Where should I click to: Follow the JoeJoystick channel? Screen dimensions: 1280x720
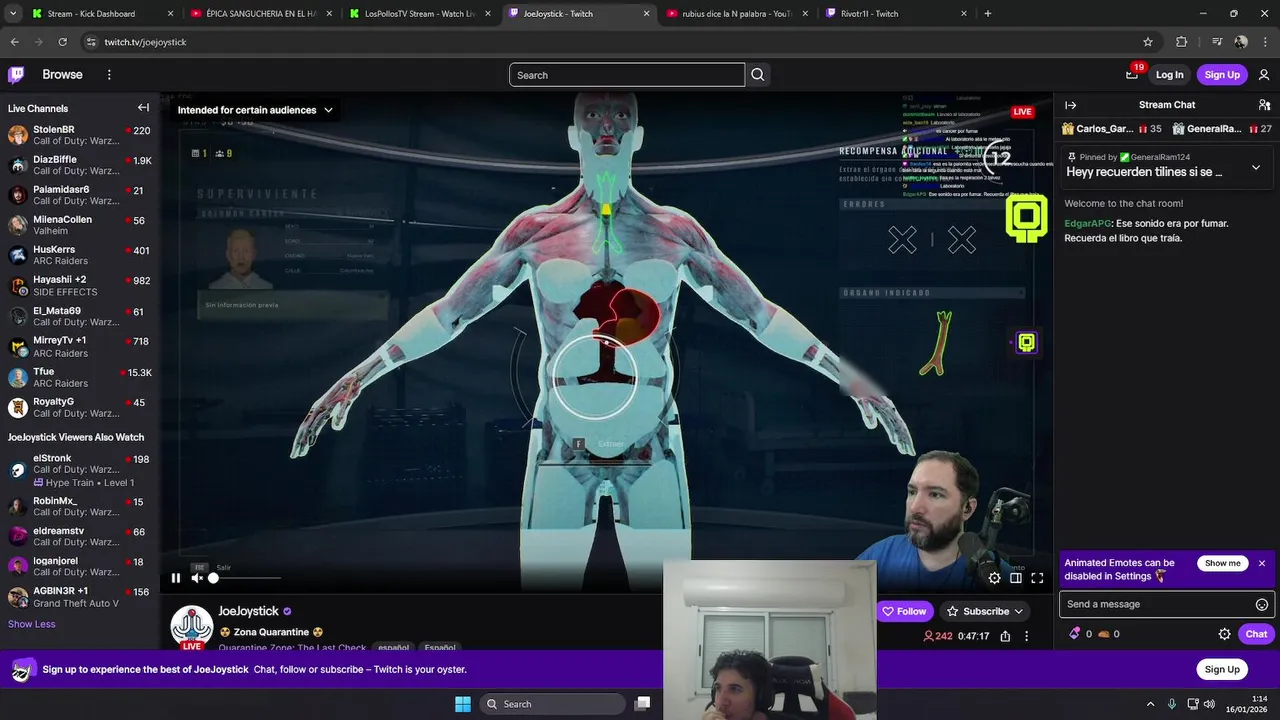click(x=903, y=611)
